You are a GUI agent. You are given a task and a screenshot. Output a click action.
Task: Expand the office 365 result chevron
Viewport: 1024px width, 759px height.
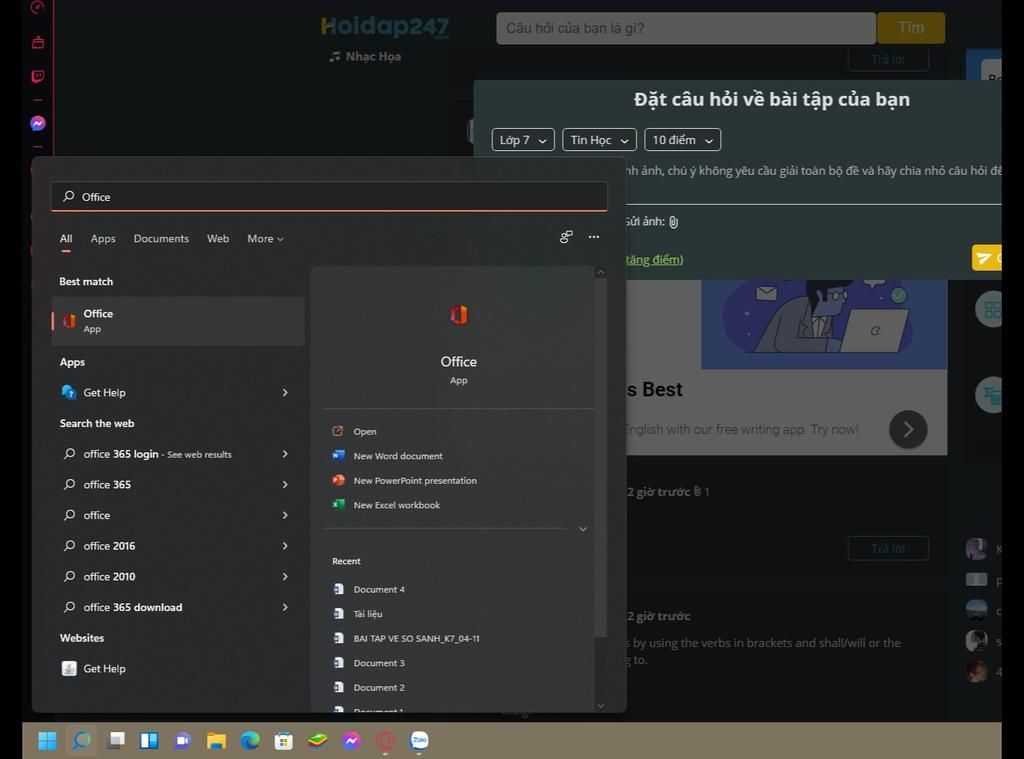[285, 485]
